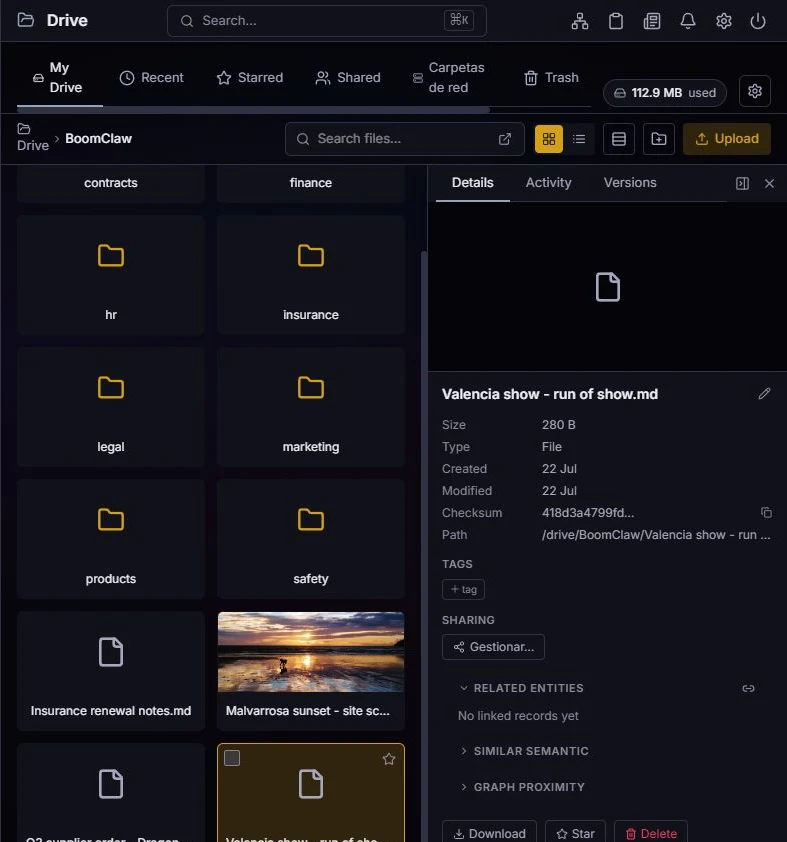Open drive settings gear beside storage usage

pyautogui.click(x=755, y=91)
